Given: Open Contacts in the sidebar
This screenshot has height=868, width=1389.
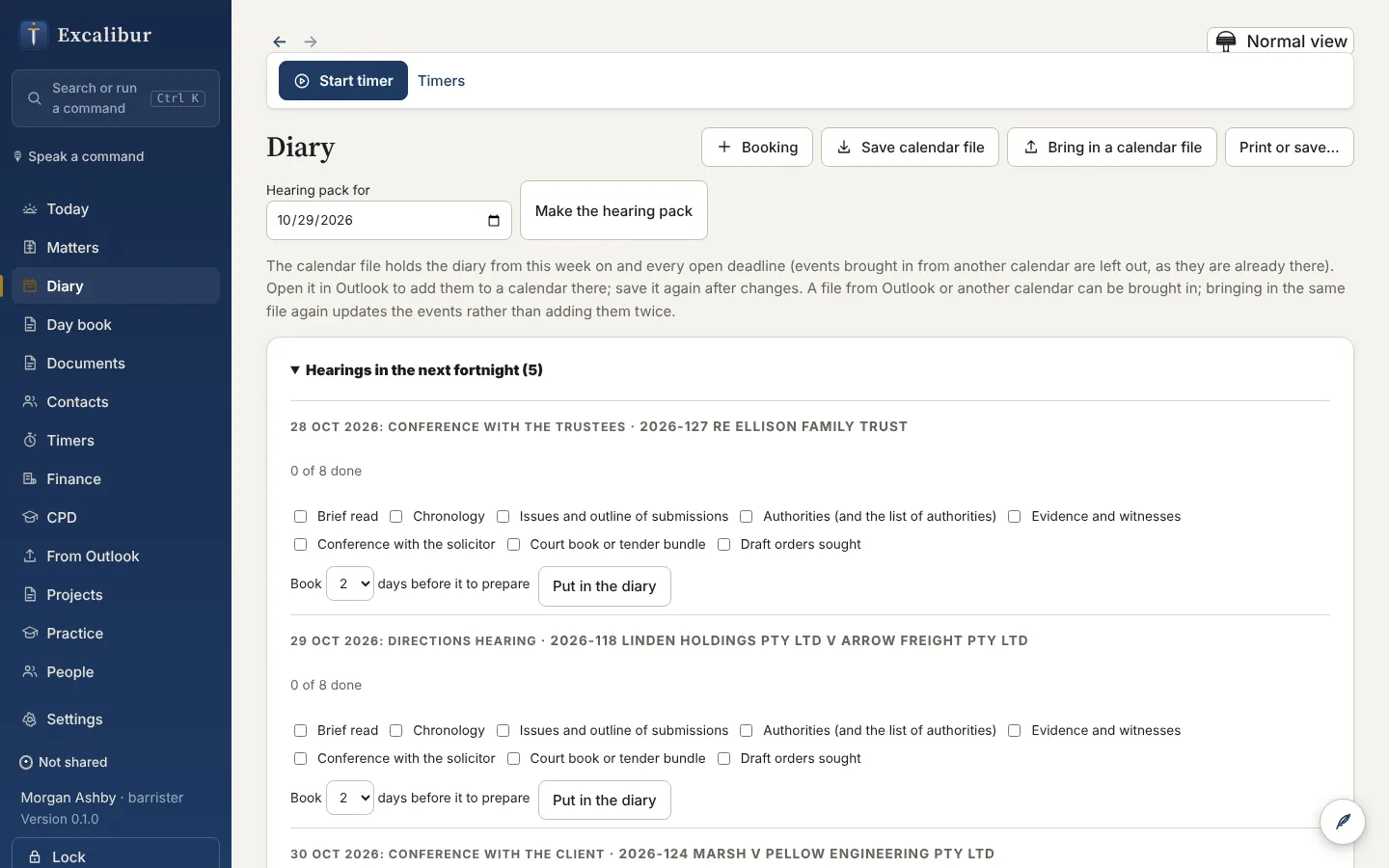Looking at the screenshot, I should pyautogui.click(x=116, y=402).
